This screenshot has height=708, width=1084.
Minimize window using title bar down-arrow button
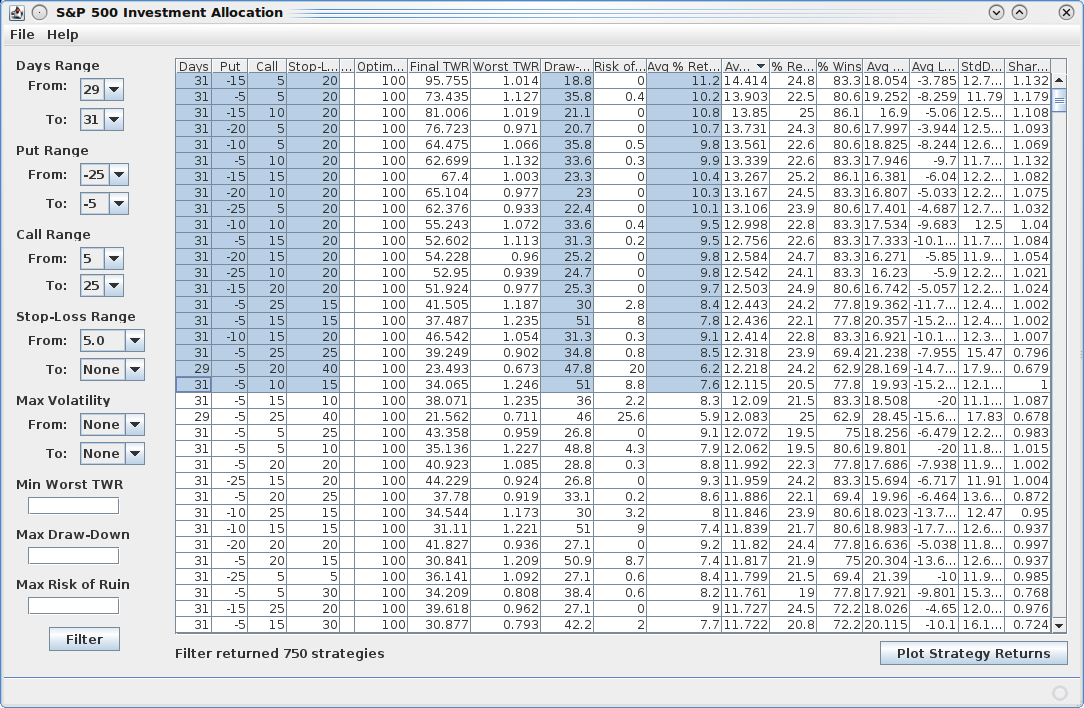[x=996, y=12]
